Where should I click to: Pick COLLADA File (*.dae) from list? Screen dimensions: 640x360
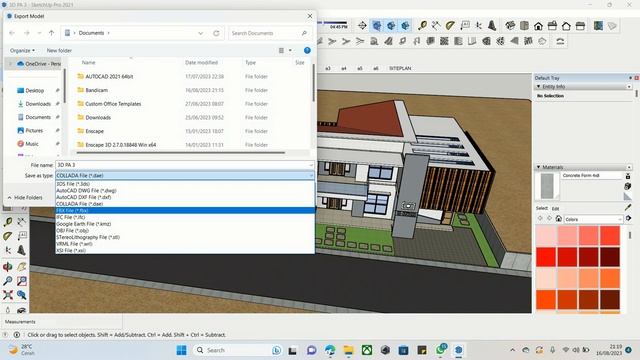[185, 204]
